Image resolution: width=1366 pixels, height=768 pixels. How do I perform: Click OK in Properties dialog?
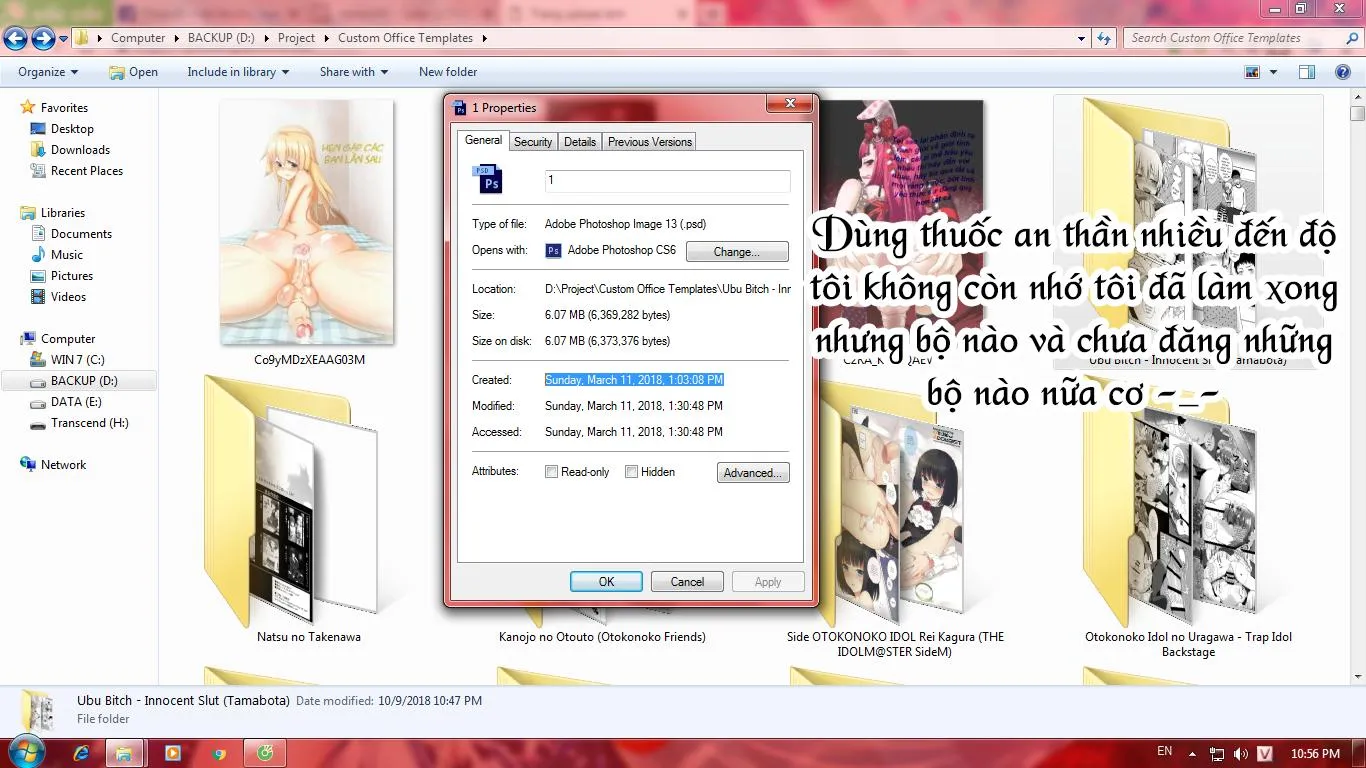tap(606, 582)
